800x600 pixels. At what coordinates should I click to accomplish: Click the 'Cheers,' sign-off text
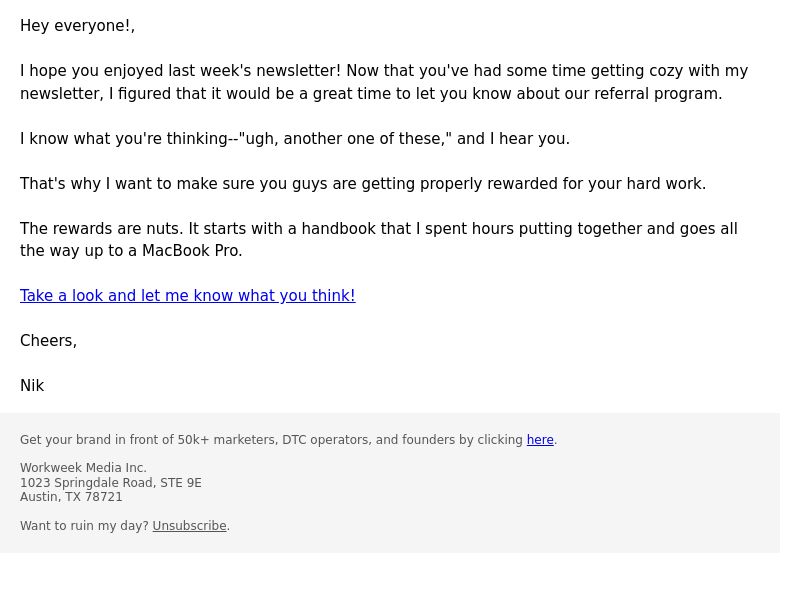tap(48, 340)
